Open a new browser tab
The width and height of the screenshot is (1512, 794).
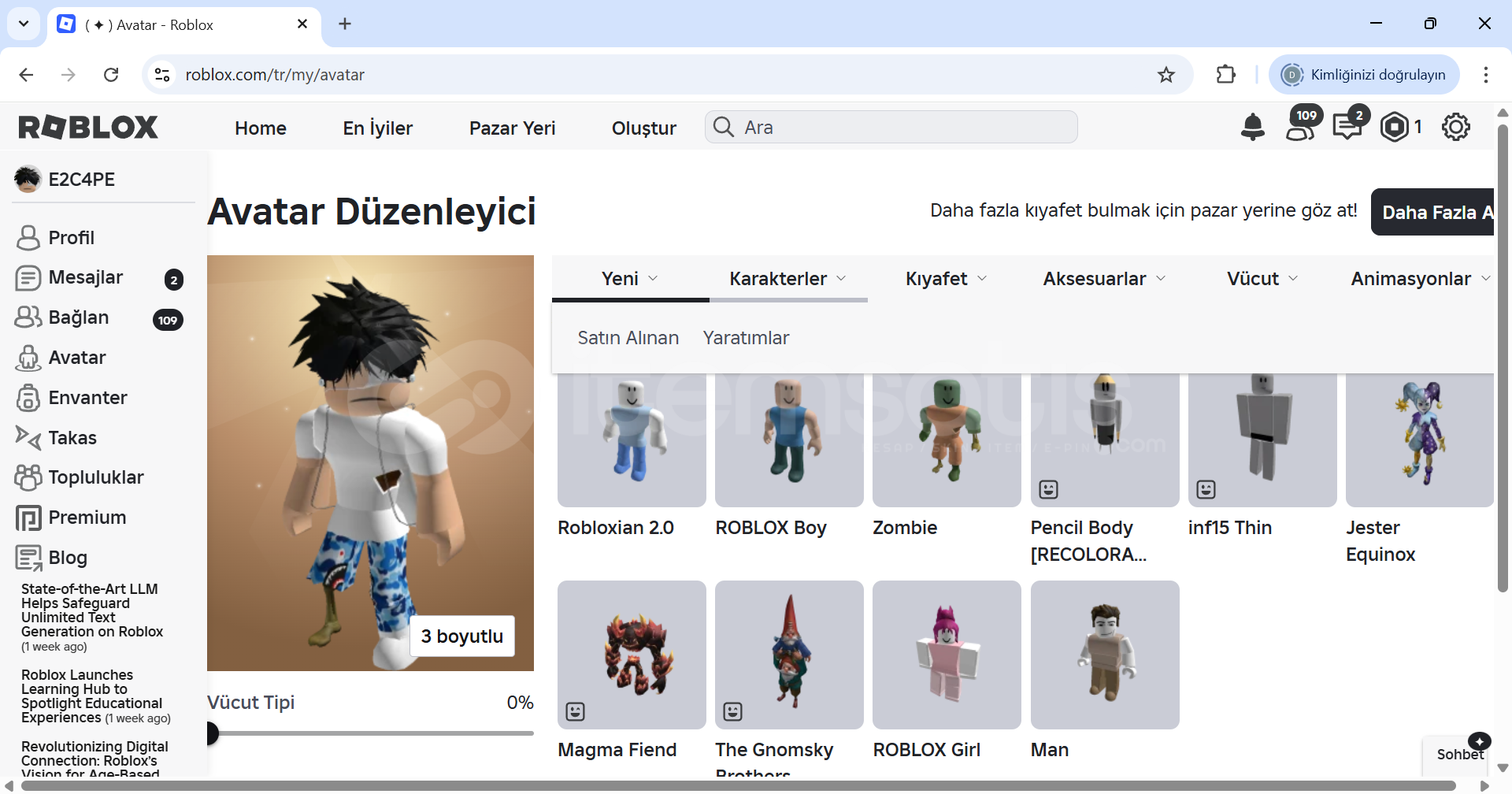pyautogui.click(x=345, y=24)
